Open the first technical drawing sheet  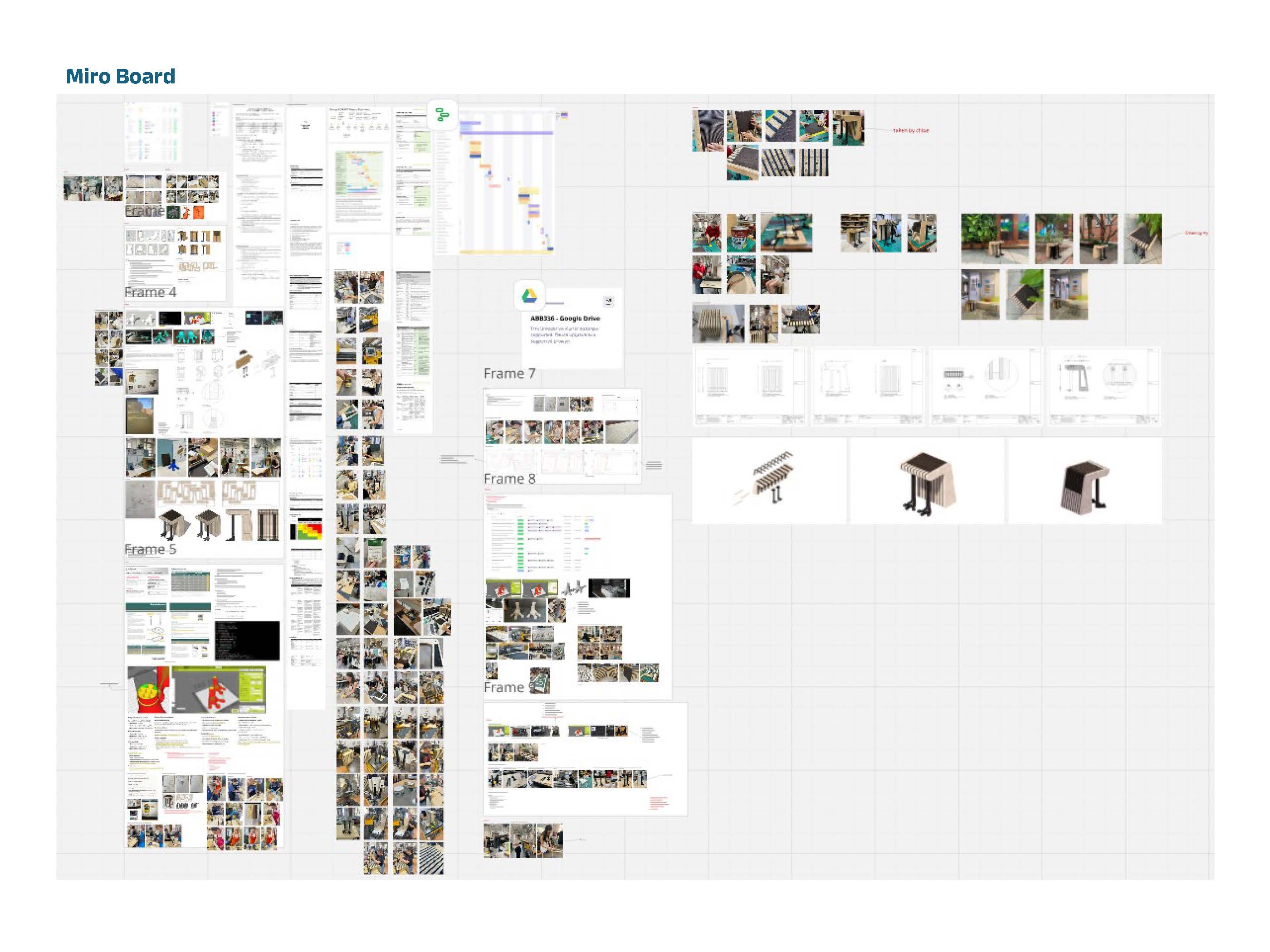[750, 386]
